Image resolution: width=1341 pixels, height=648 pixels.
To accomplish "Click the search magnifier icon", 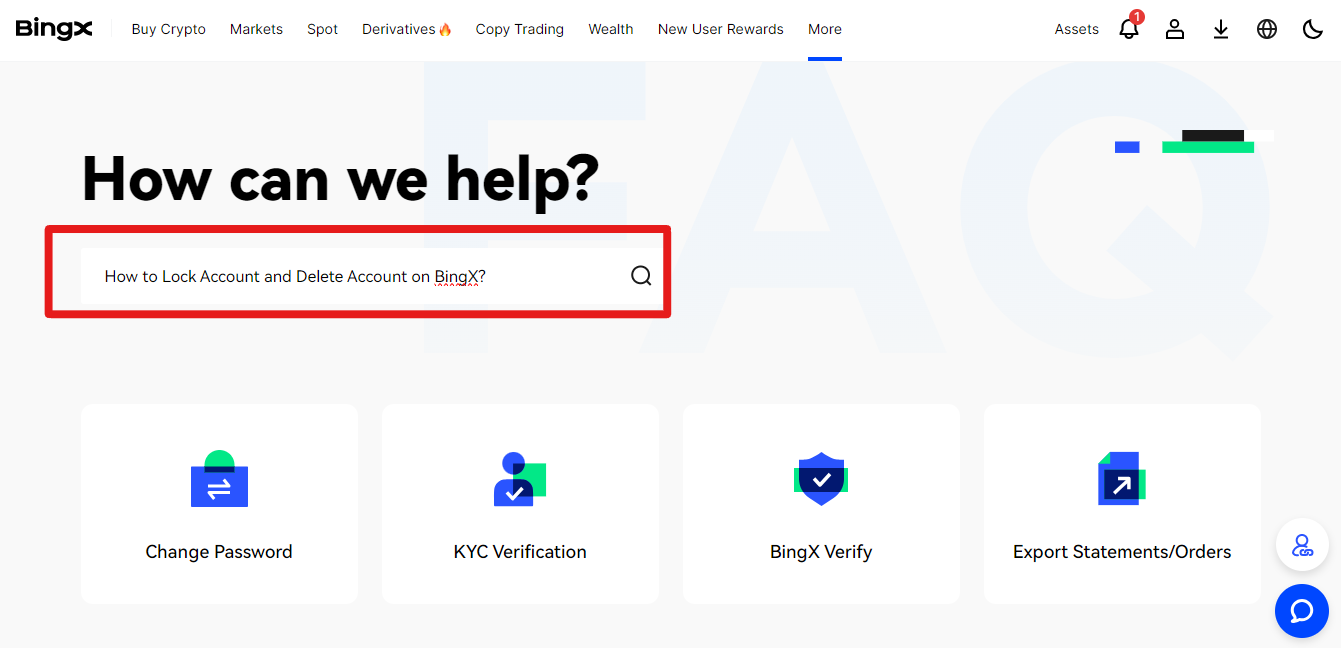I will 641,276.
